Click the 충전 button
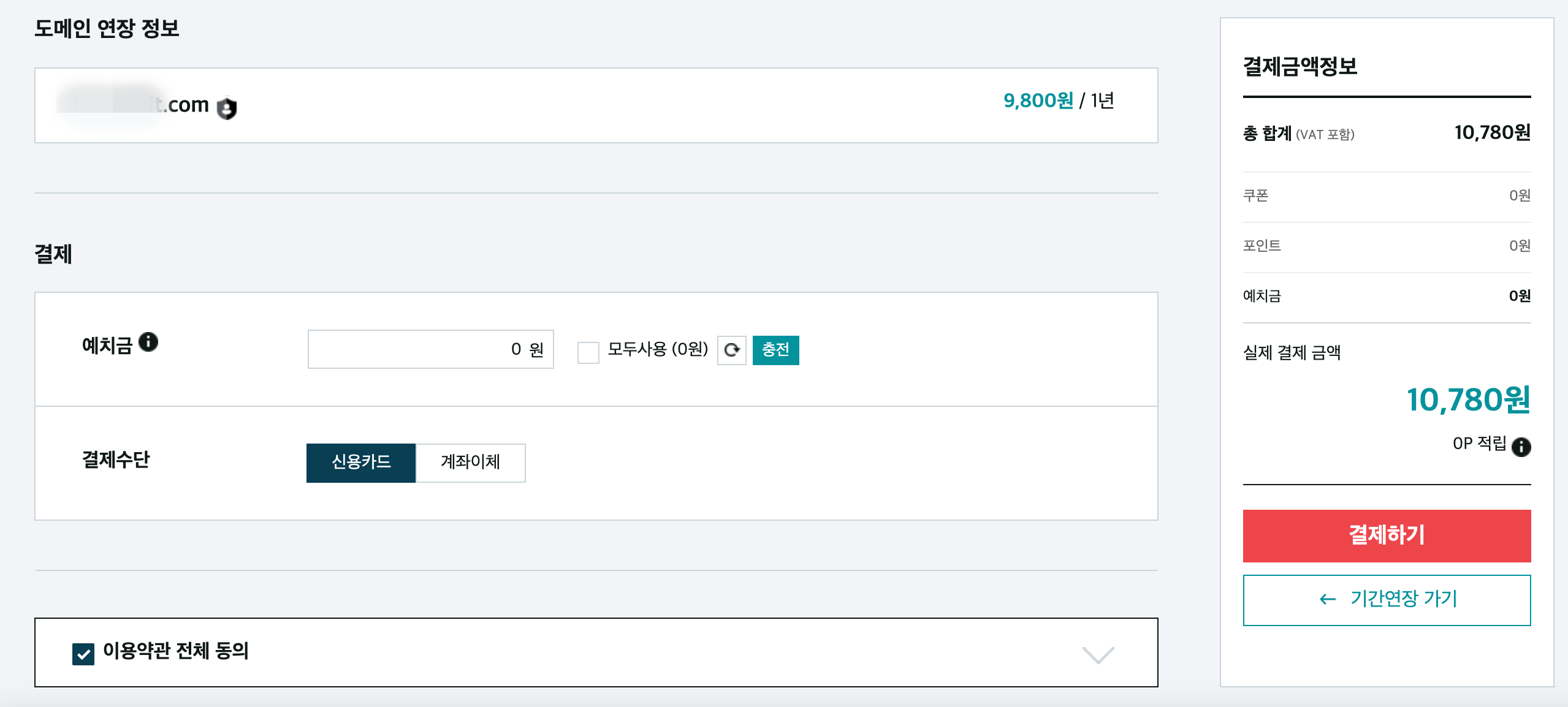Image resolution: width=1568 pixels, height=707 pixels. [775, 350]
